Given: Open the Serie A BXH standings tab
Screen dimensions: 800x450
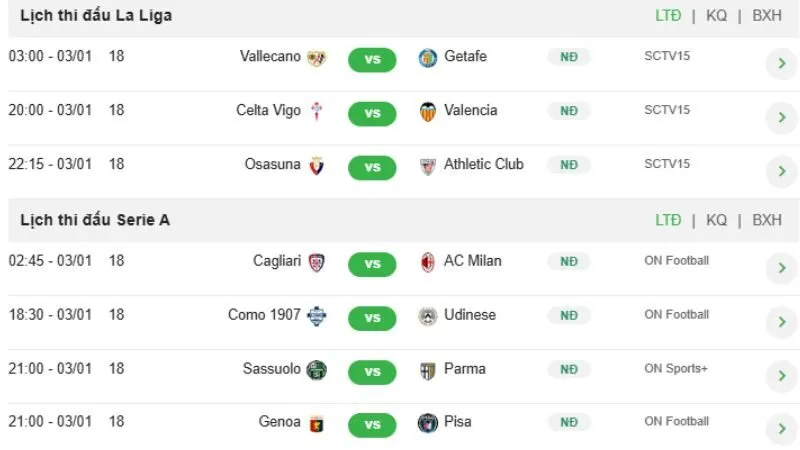Looking at the screenshot, I should (x=767, y=220).
